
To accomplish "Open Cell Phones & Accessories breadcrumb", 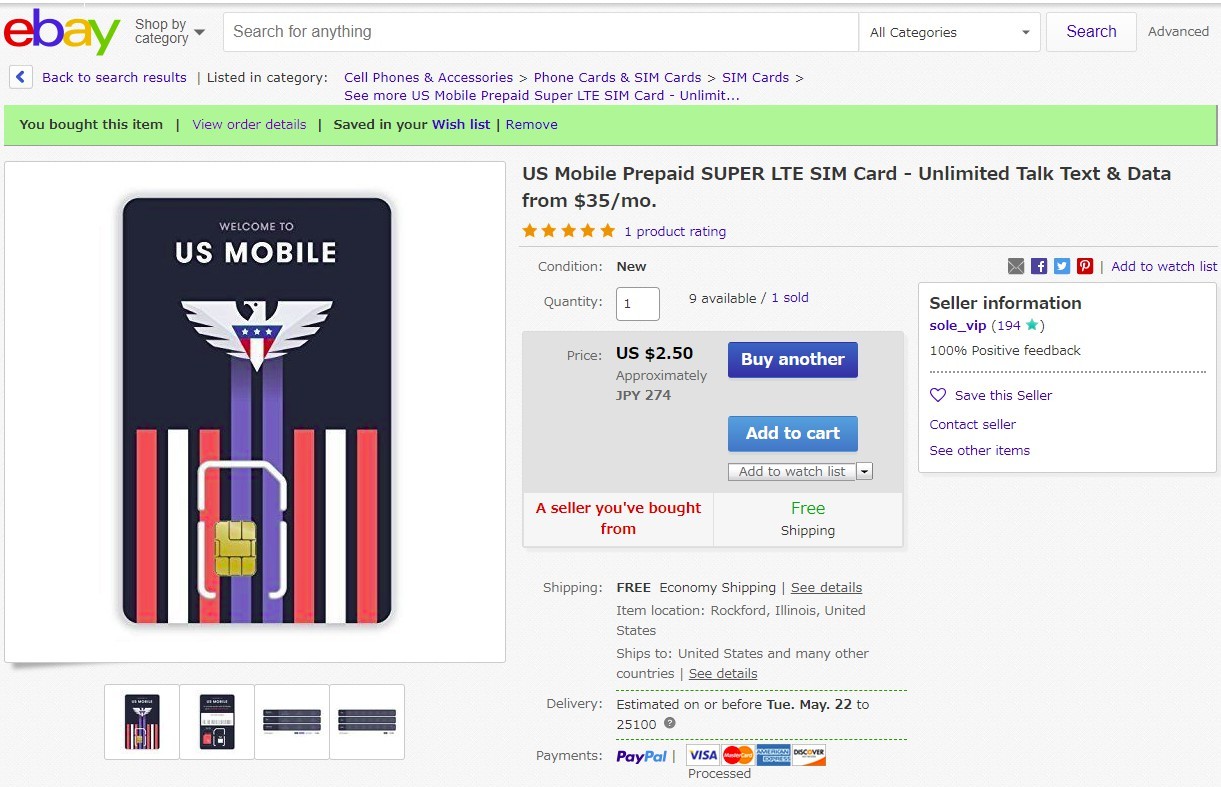I will tap(428, 77).
